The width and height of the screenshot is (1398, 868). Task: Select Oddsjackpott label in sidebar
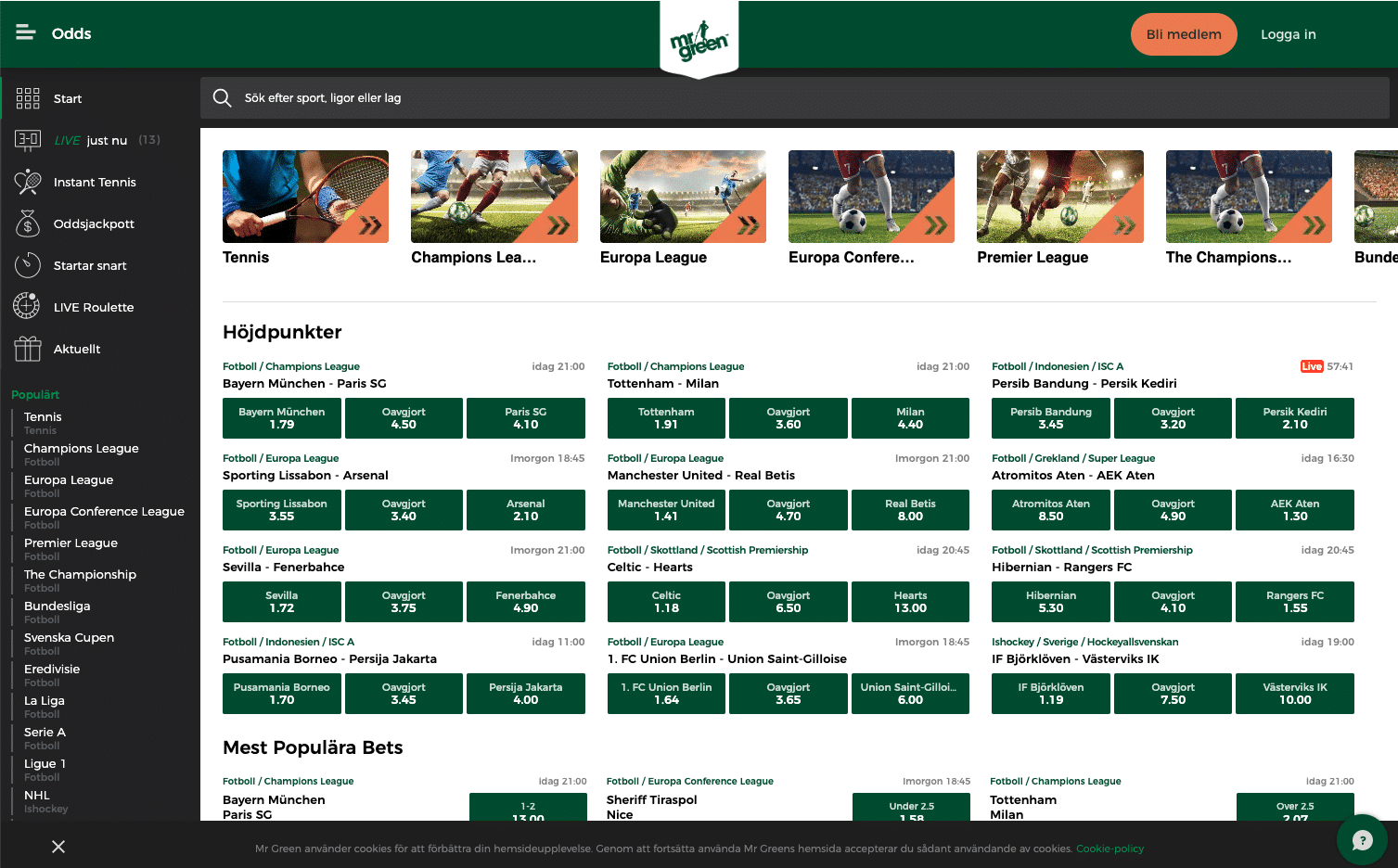tap(94, 223)
